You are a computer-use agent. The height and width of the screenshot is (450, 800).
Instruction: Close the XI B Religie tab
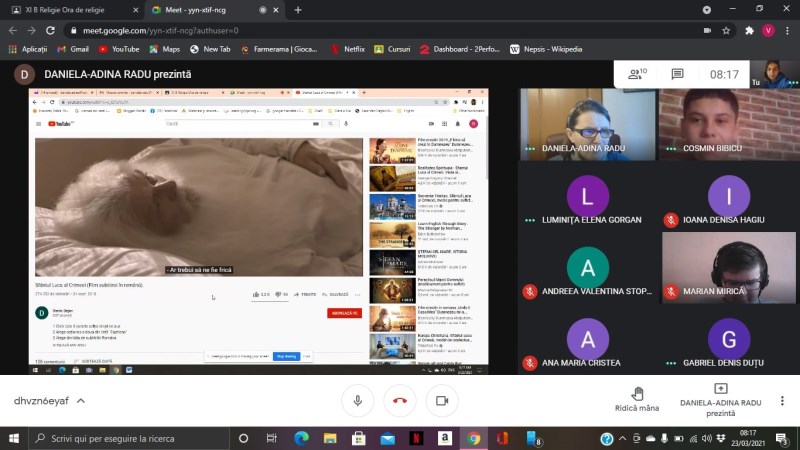click(x=135, y=10)
